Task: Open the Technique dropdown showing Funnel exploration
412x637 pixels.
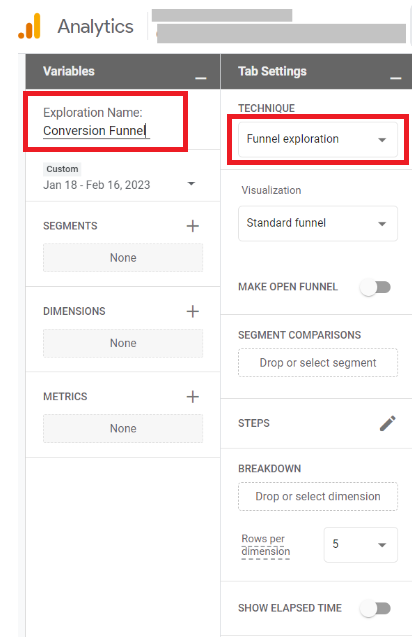Action: (x=318, y=139)
